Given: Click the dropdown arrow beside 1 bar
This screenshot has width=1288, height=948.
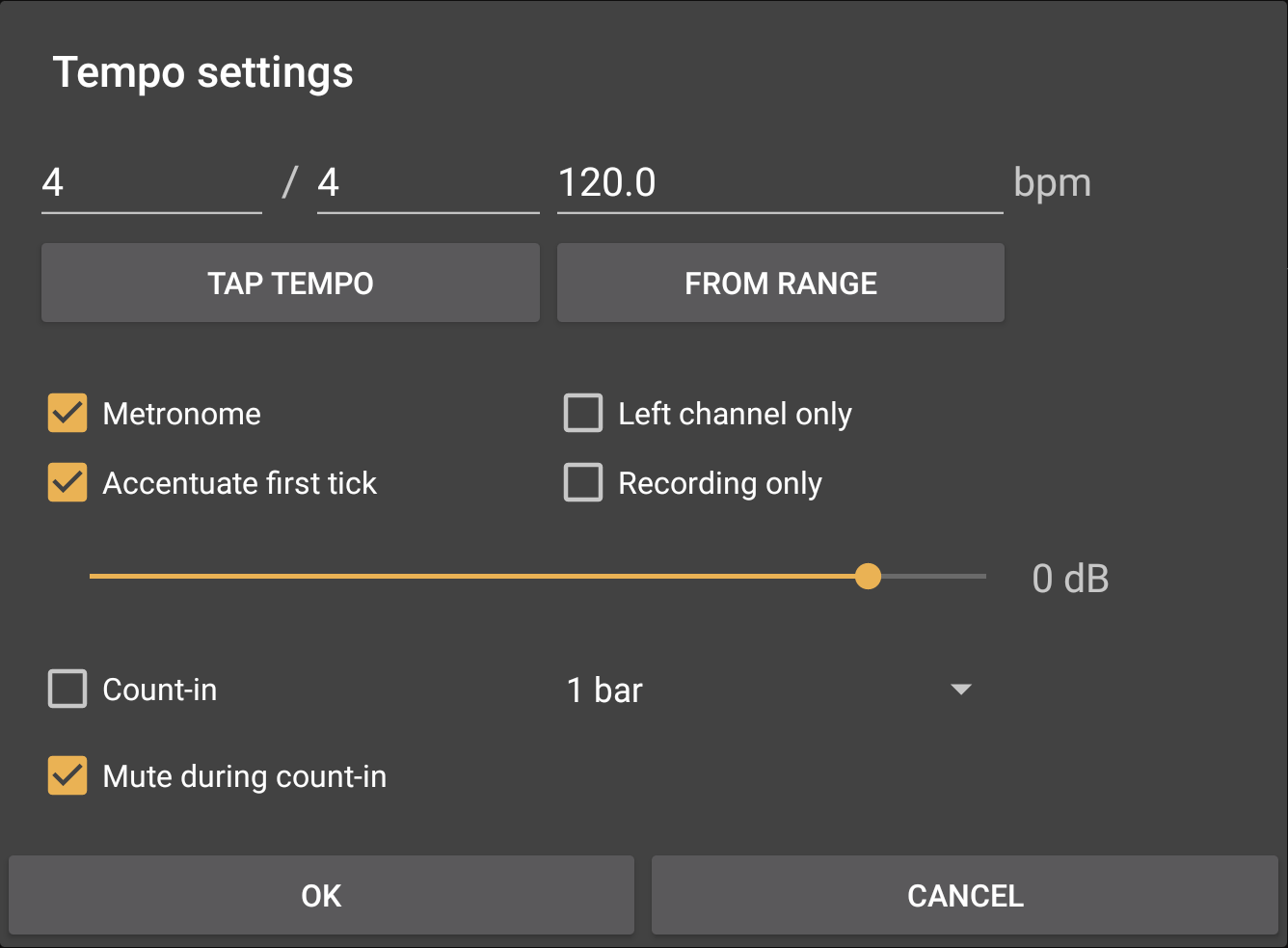Looking at the screenshot, I should (x=960, y=691).
